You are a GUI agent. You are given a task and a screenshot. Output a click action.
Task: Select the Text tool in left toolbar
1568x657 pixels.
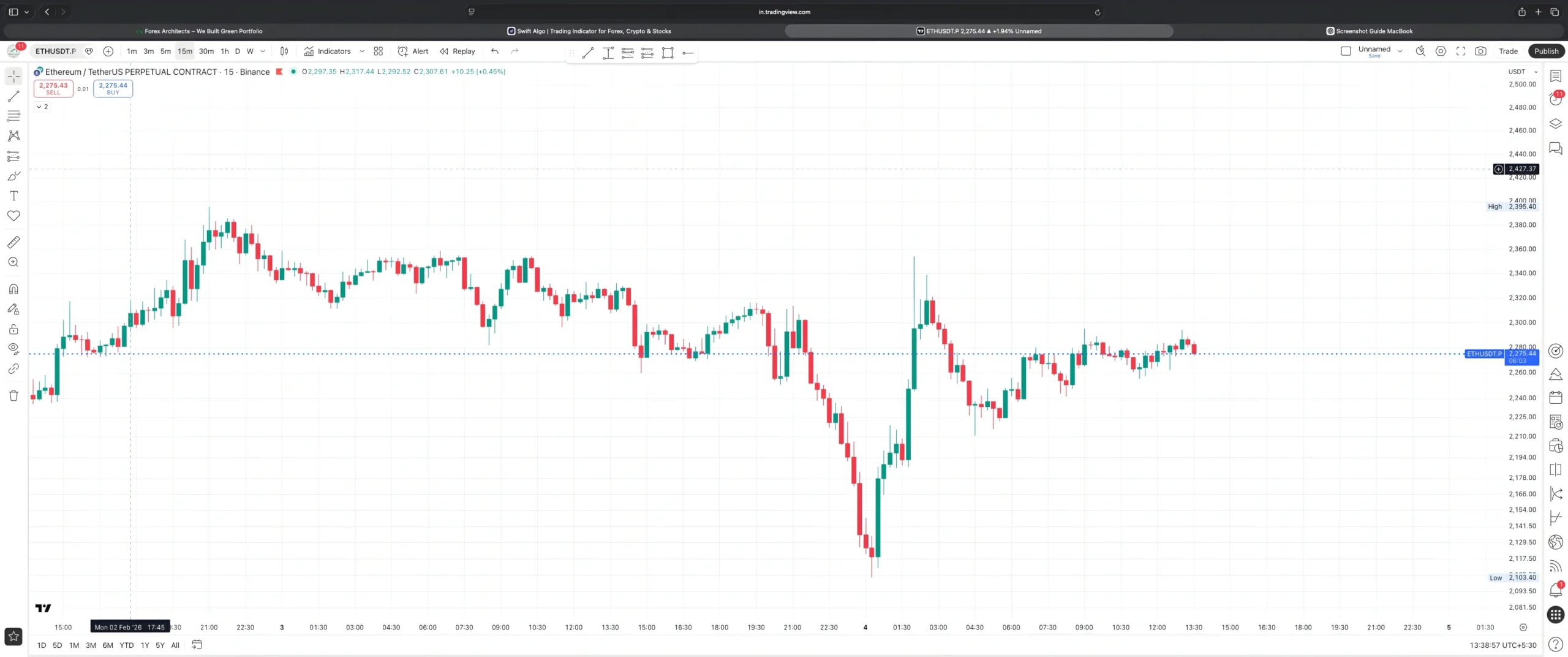[x=13, y=196]
